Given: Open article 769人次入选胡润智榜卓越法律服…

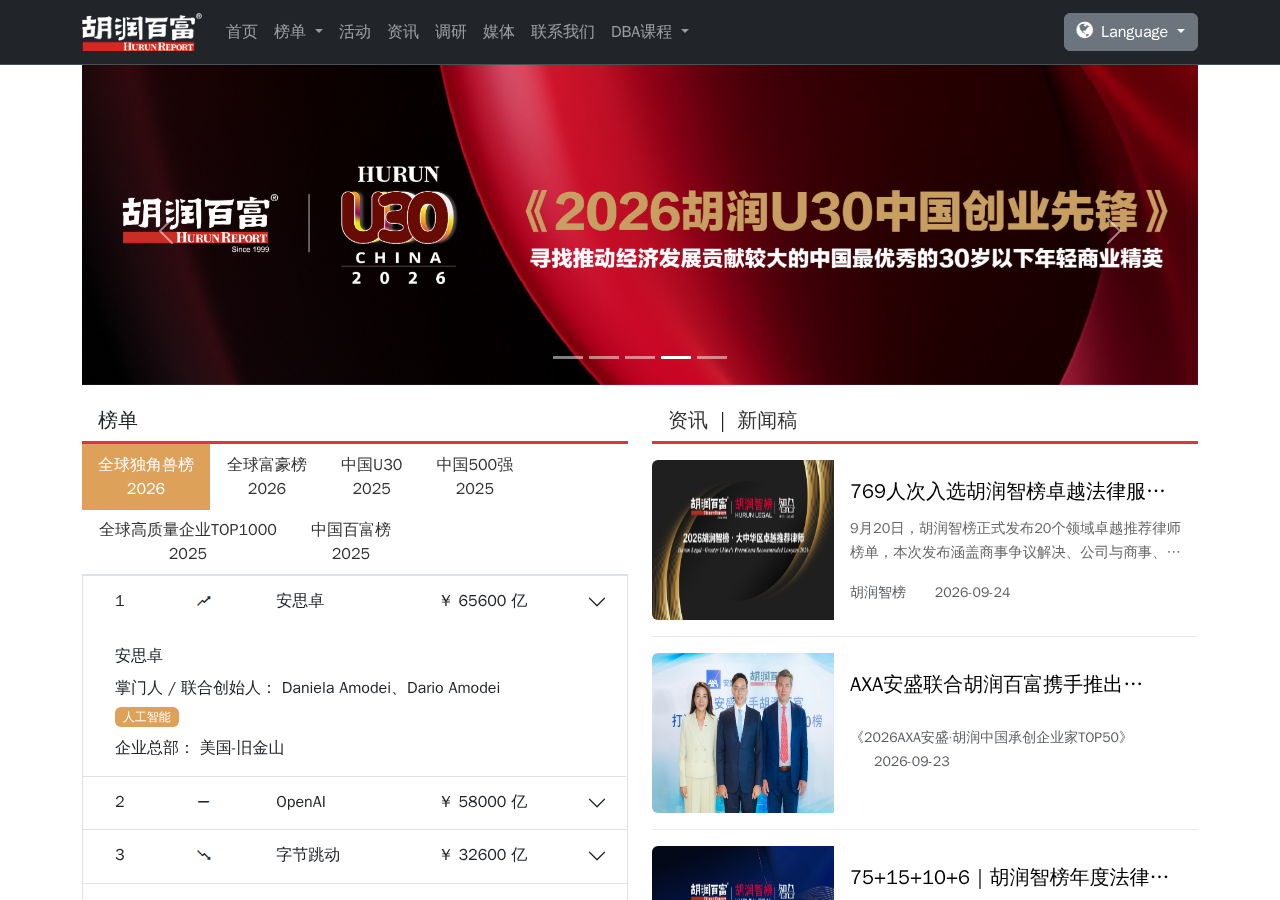Looking at the screenshot, I should click(x=1008, y=491).
